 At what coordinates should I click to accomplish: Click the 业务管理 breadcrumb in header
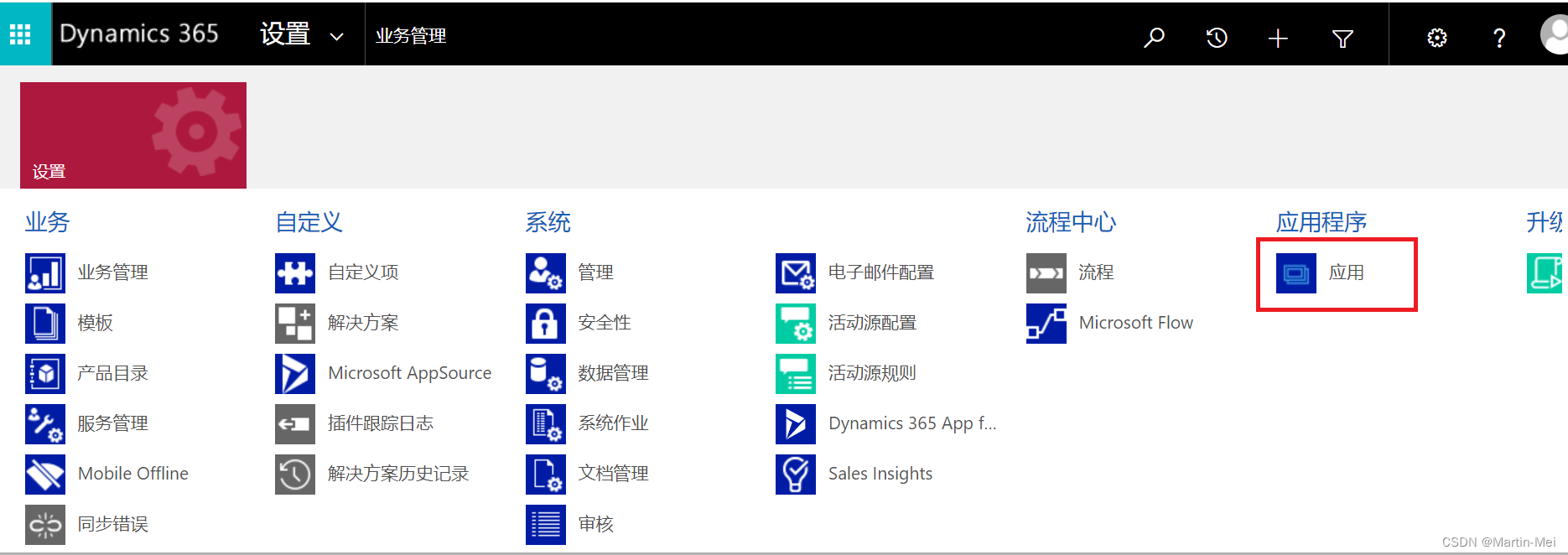point(411,36)
